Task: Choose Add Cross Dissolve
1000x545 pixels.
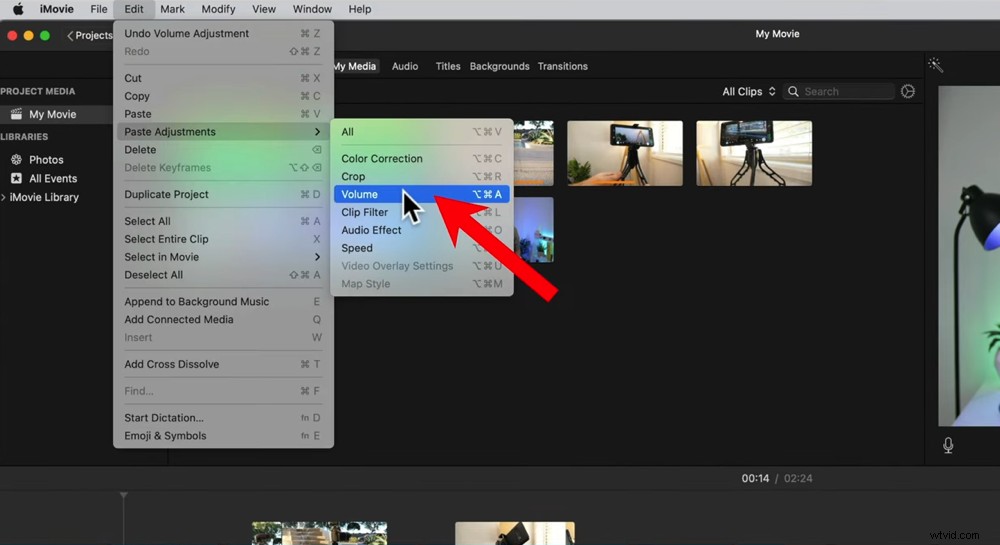Action: coord(223,363)
